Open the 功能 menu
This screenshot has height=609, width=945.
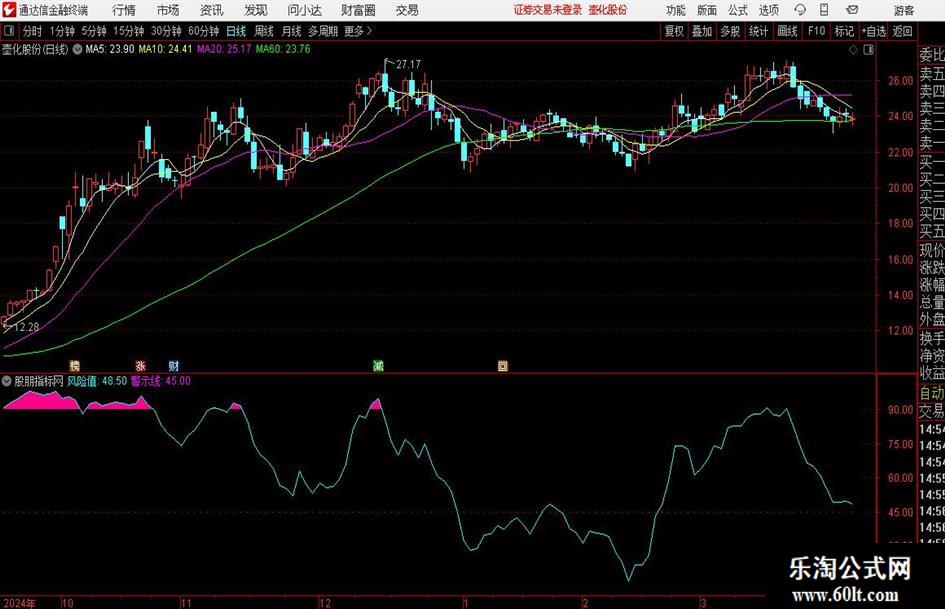tap(676, 10)
